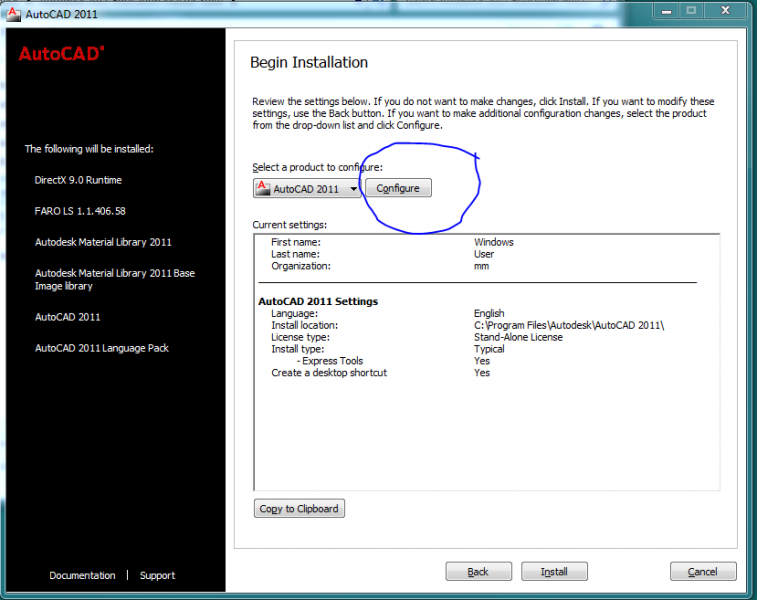757x600 pixels.
Task: Click the 'English' language value
Action: 489,313
